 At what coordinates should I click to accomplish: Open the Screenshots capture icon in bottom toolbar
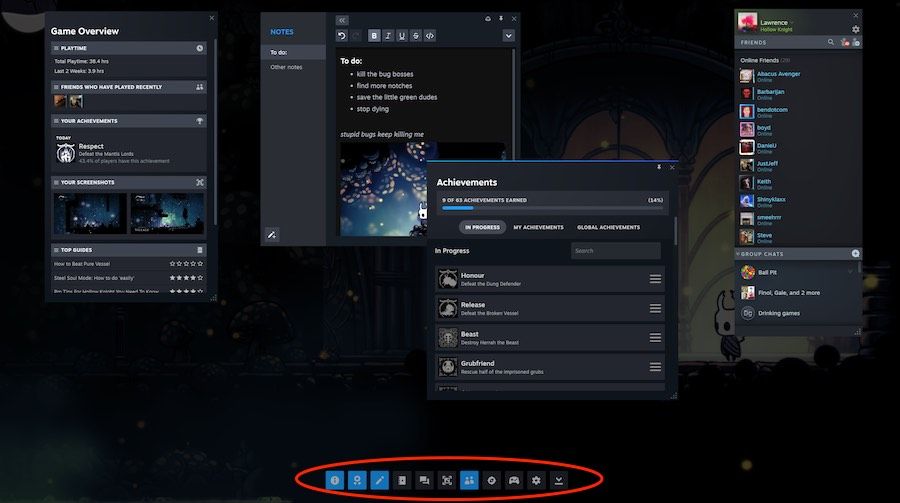[x=447, y=480]
